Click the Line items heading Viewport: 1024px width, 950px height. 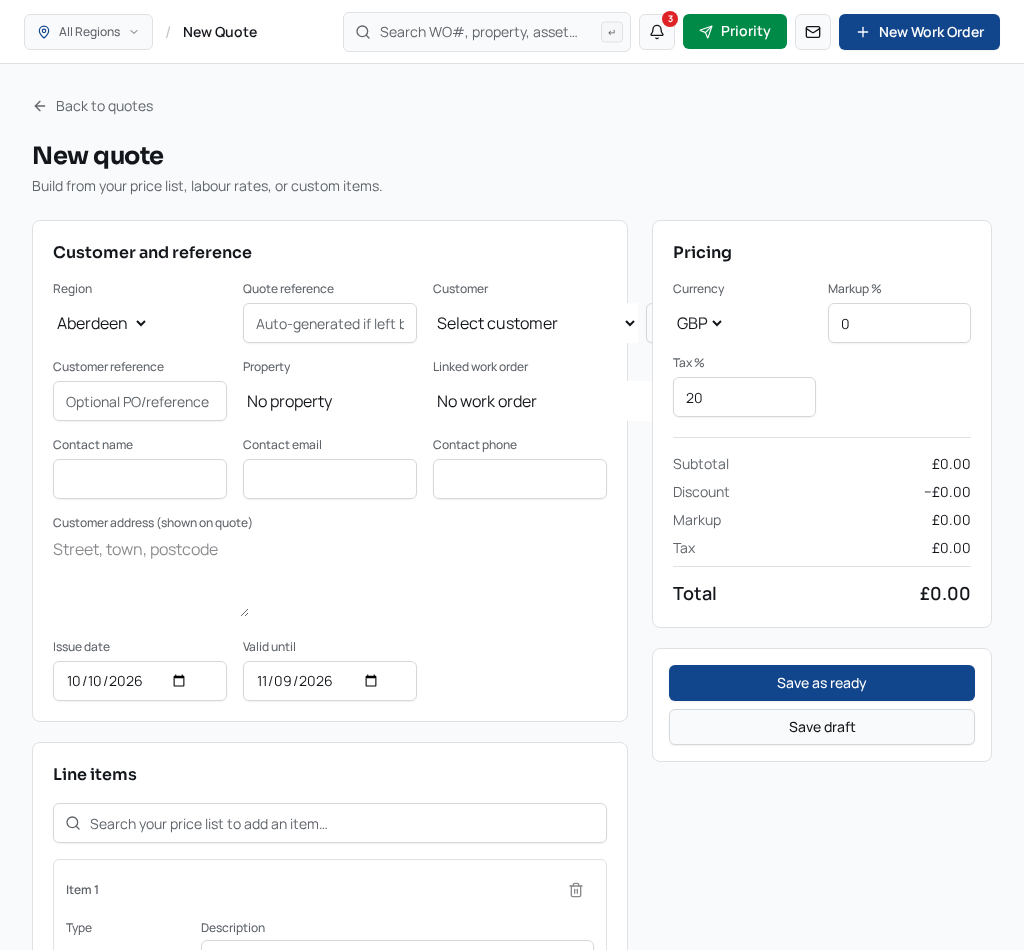95,774
